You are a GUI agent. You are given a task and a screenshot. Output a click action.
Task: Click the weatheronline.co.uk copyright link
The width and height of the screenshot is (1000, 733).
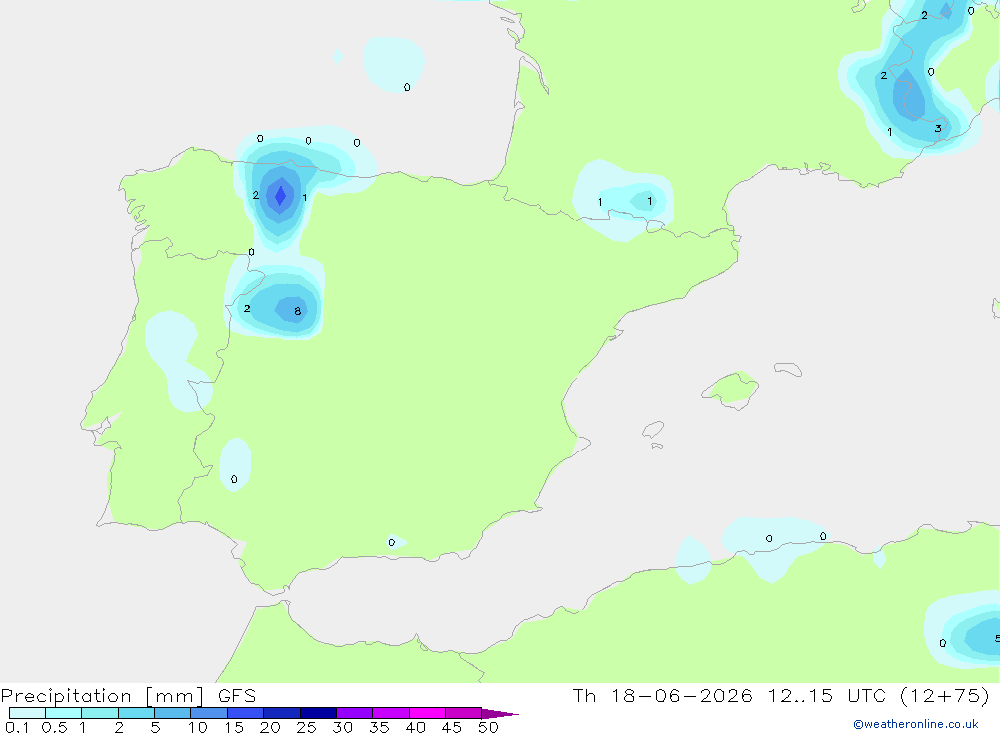click(x=916, y=724)
